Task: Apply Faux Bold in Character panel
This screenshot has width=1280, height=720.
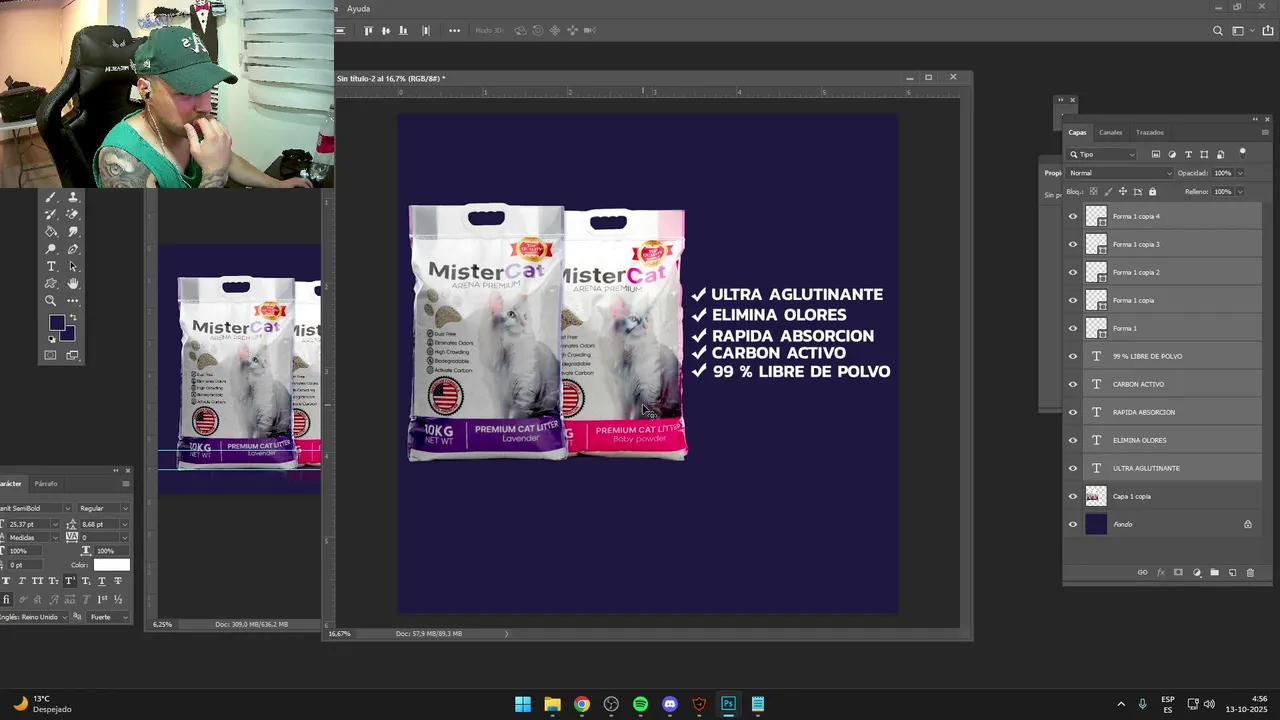Action: tap(6, 581)
